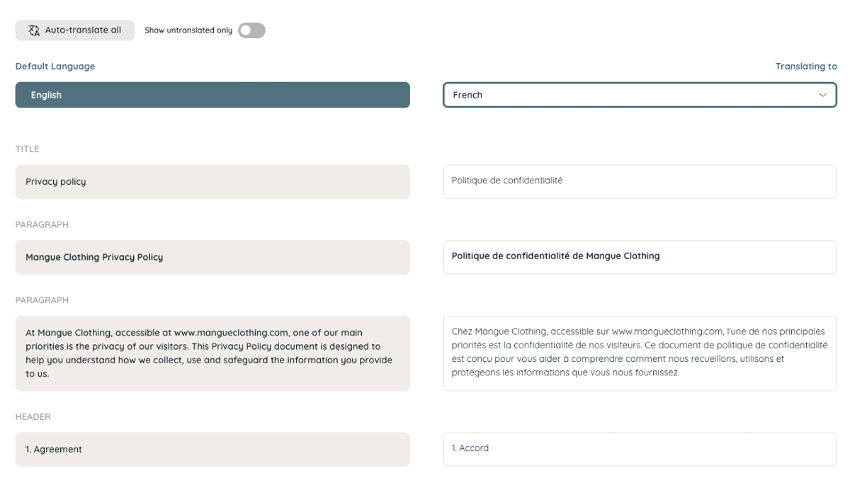Edit the 1. Accord translation field
Image resolution: width=850 pixels, height=478 pixels.
point(640,449)
